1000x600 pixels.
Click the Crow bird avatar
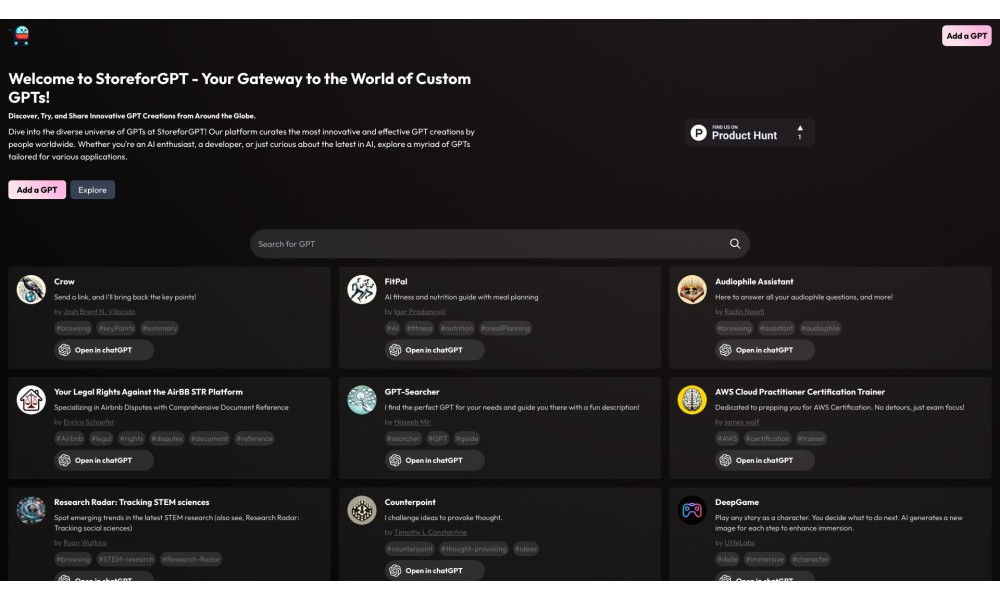tap(31, 289)
